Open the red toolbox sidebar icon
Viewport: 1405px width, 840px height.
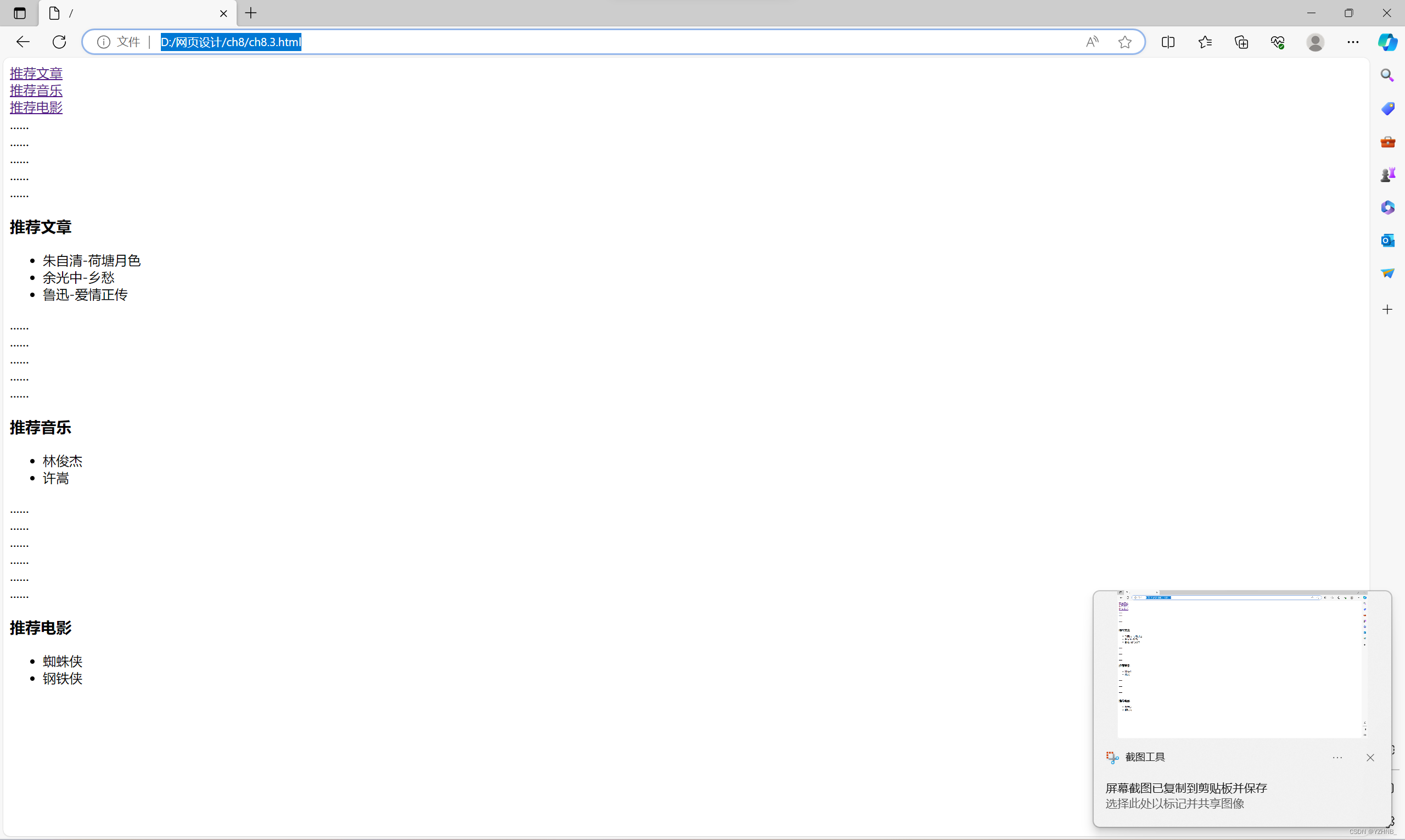[1387, 142]
